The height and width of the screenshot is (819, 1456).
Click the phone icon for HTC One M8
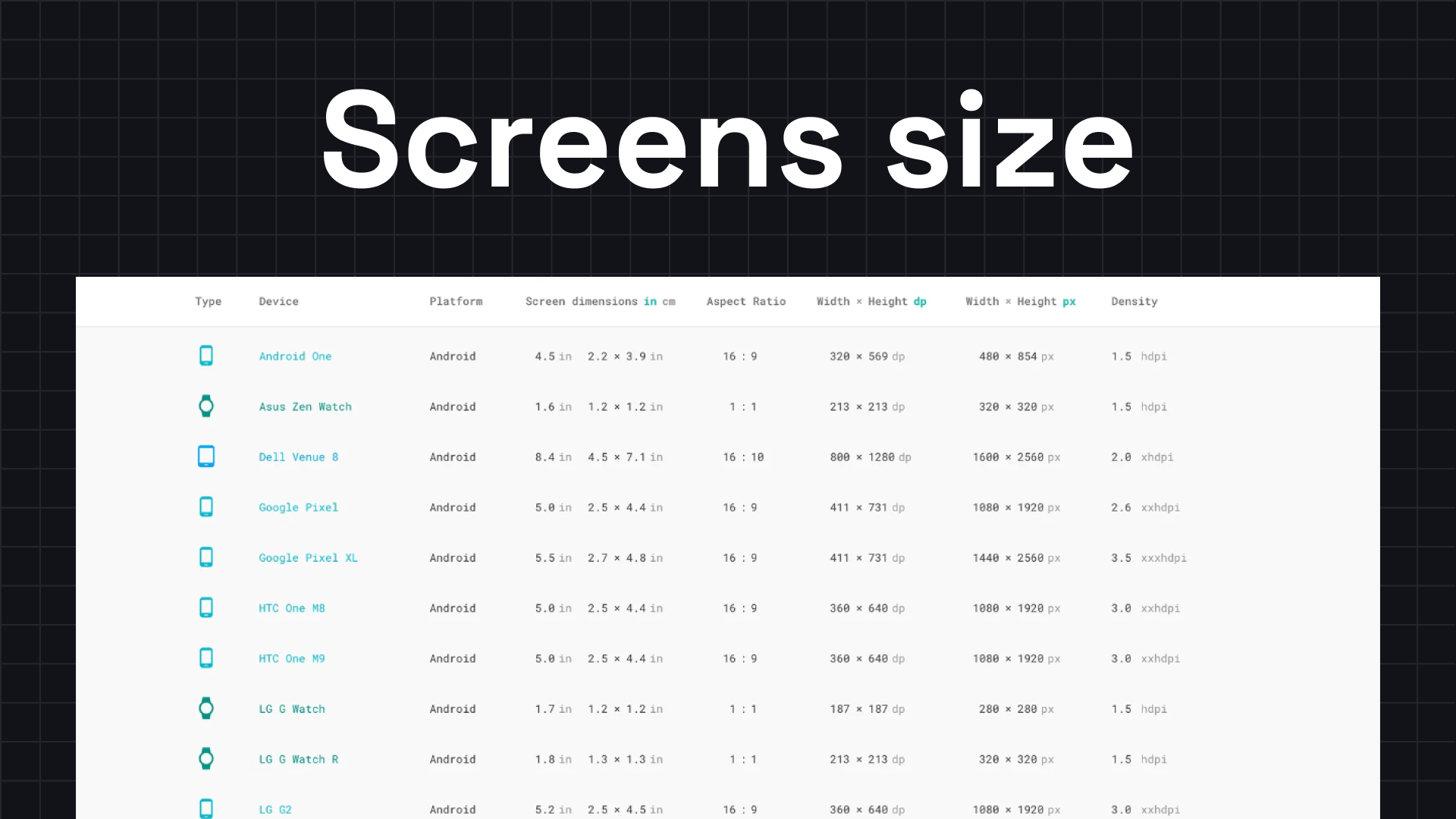pyautogui.click(x=206, y=607)
